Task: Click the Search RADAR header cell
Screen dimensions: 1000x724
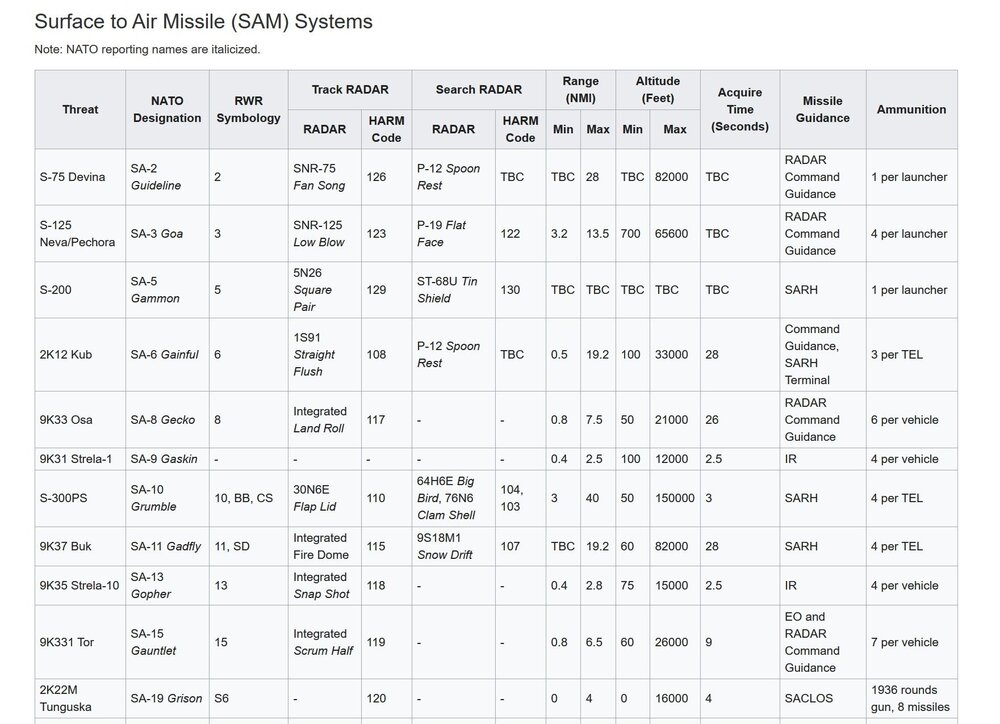Action: click(478, 89)
